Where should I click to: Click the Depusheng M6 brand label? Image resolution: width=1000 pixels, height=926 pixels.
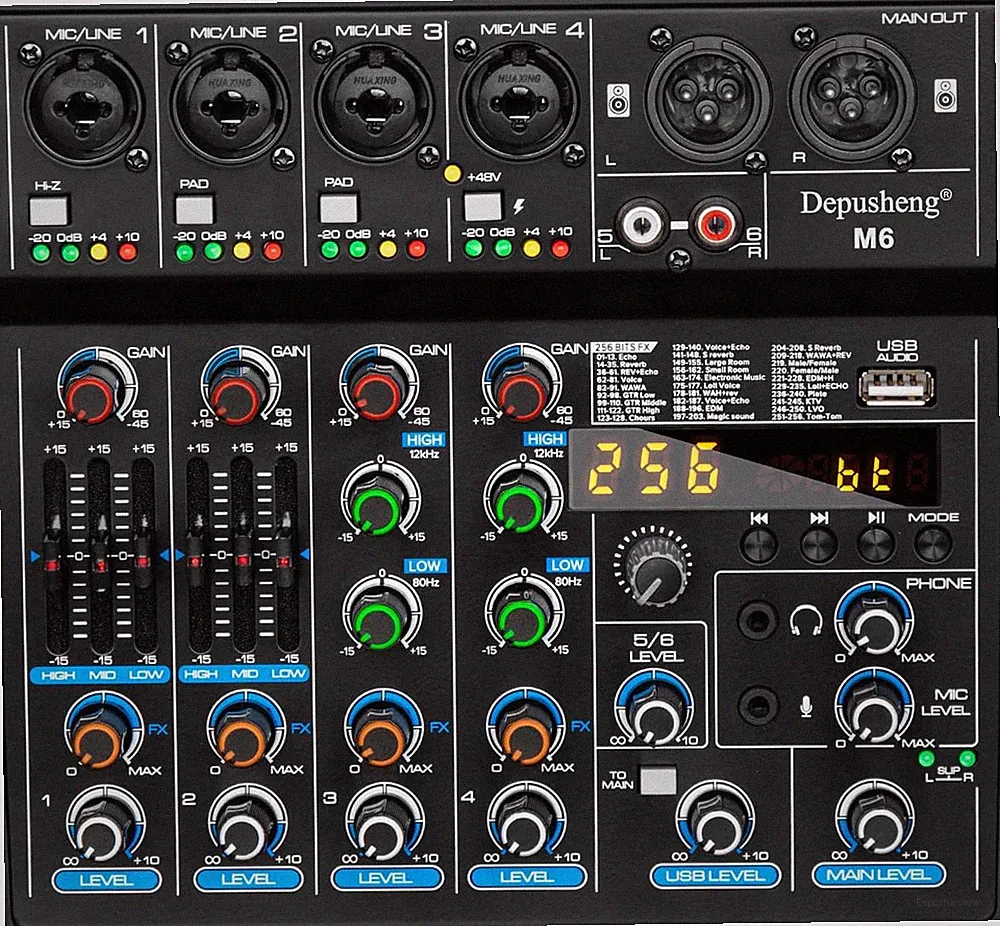[x=876, y=219]
